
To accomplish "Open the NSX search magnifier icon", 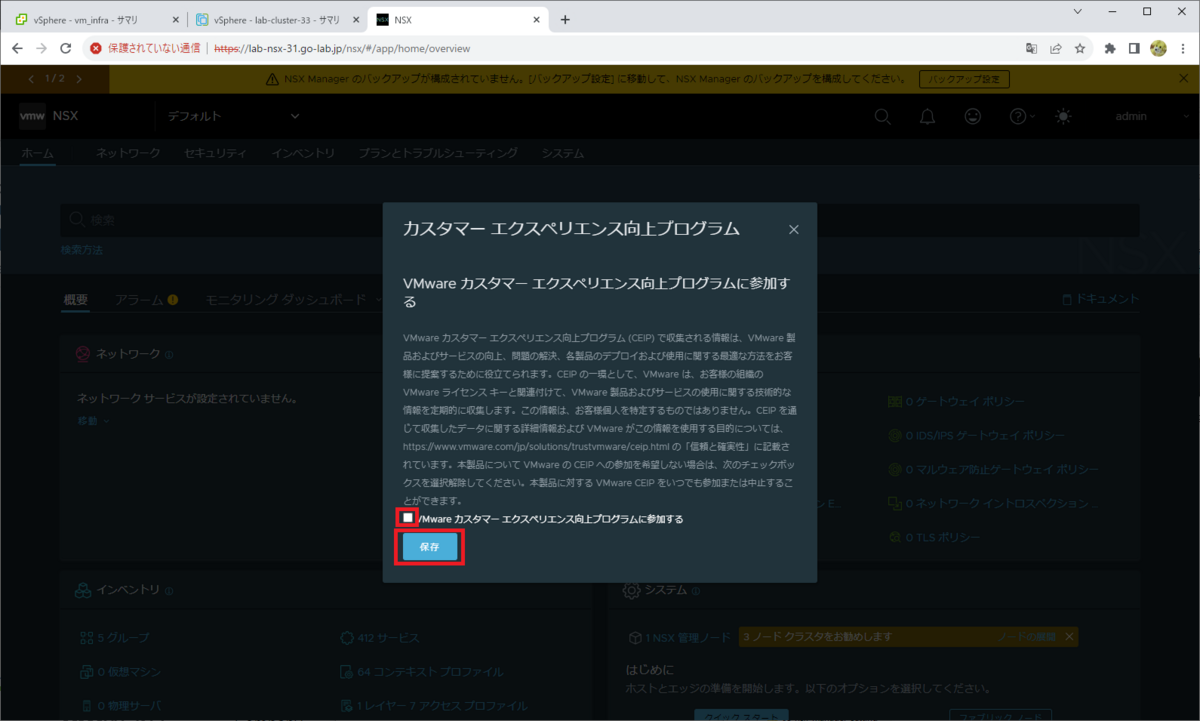I will (x=882, y=116).
